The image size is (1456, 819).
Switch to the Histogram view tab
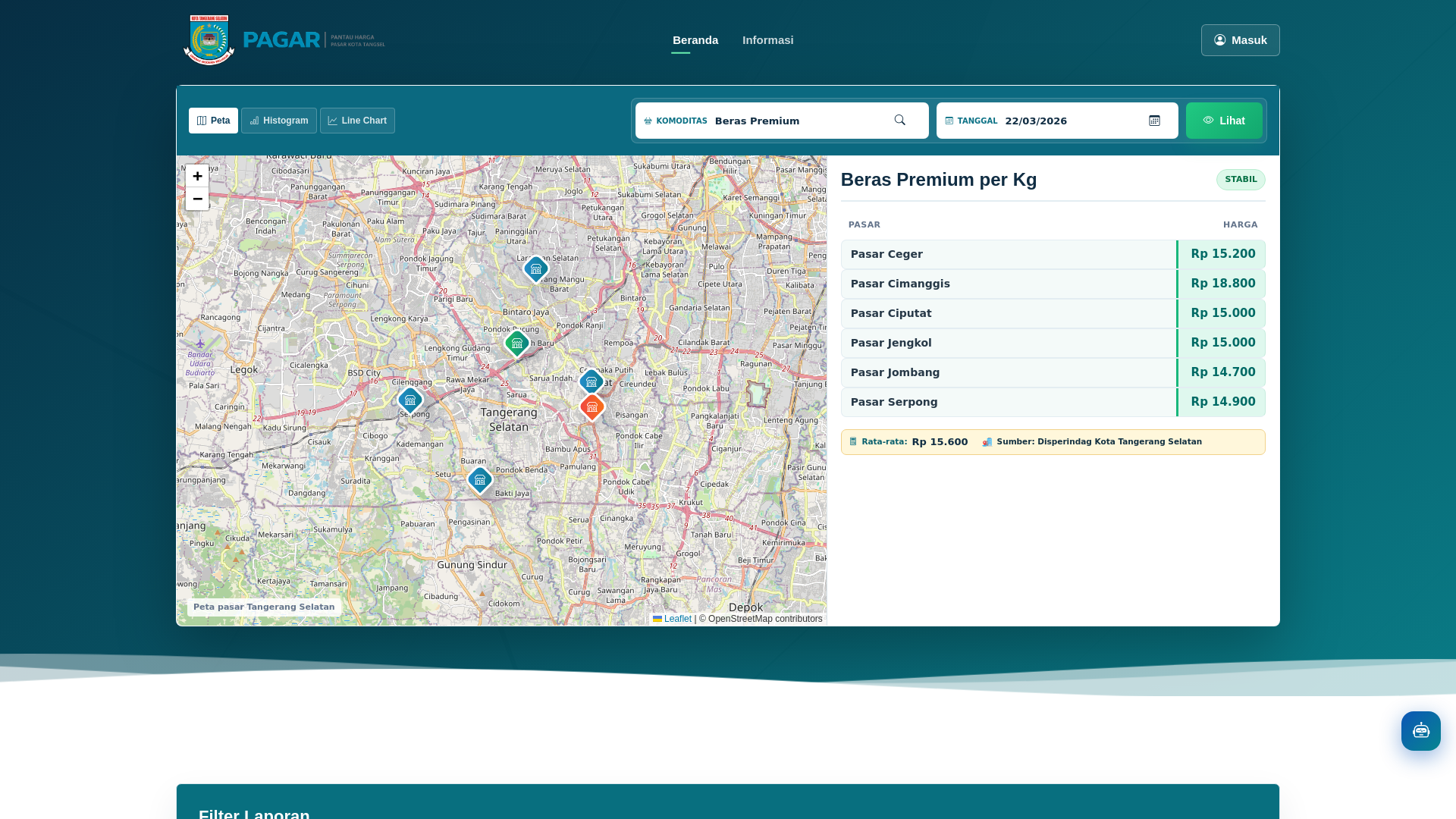[279, 121]
